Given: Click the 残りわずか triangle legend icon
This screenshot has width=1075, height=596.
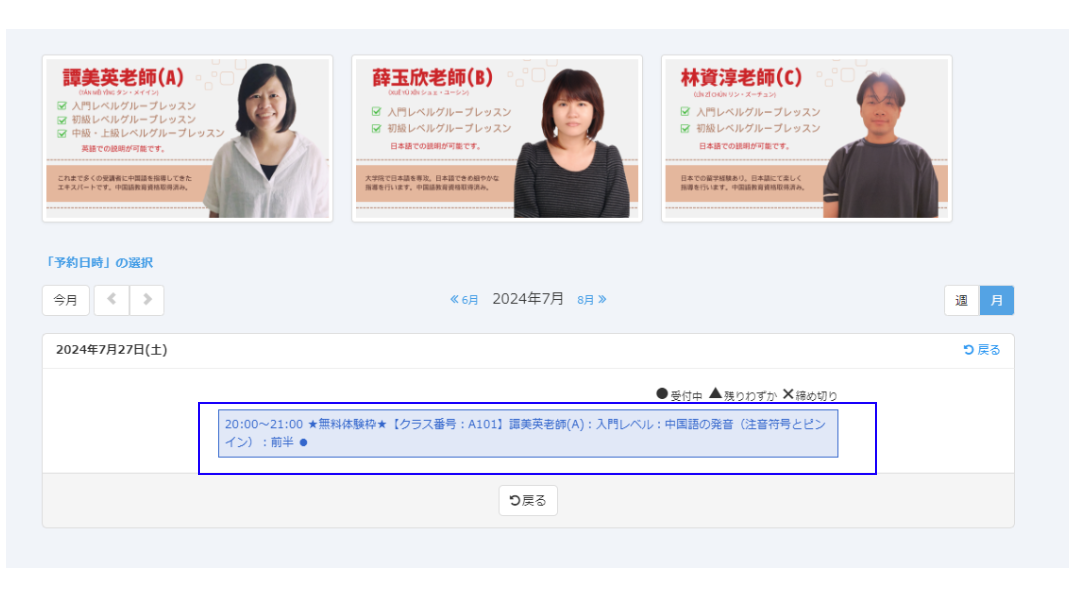Looking at the screenshot, I should point(715,394).
